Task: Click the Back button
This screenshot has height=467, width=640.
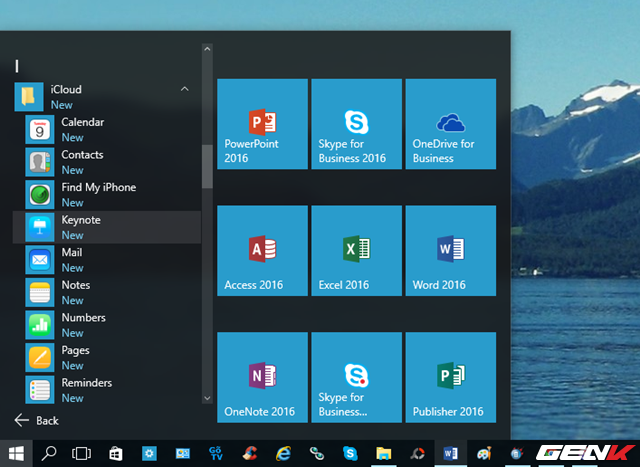Action: click(37, 421)
